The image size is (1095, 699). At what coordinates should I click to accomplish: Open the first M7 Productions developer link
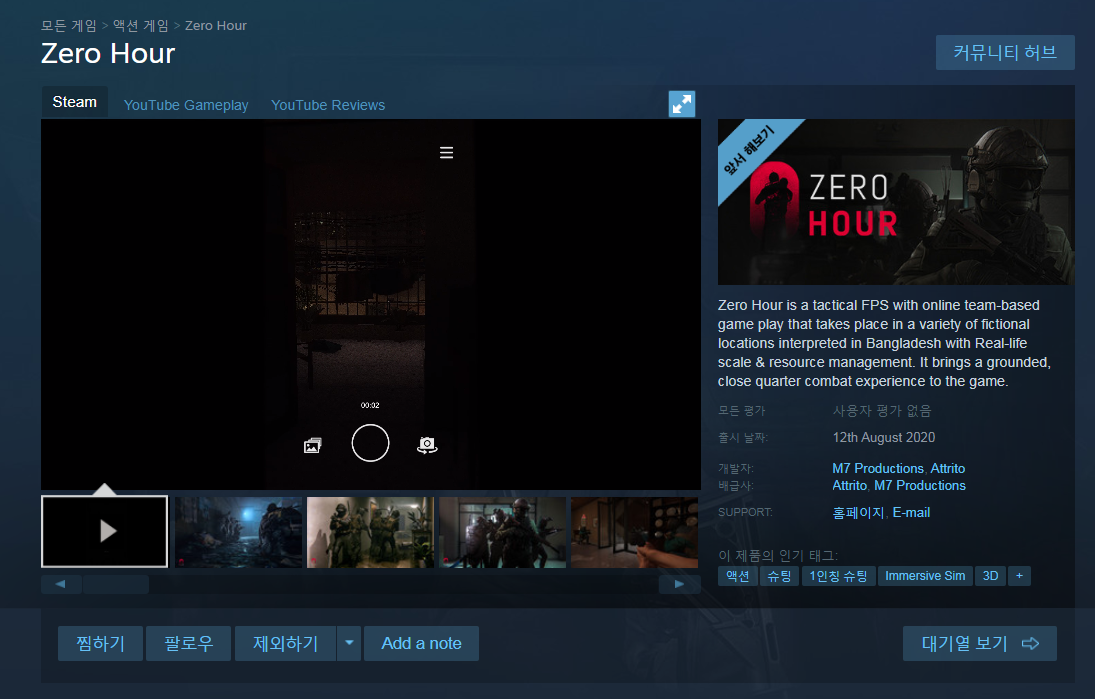point(878,469)
